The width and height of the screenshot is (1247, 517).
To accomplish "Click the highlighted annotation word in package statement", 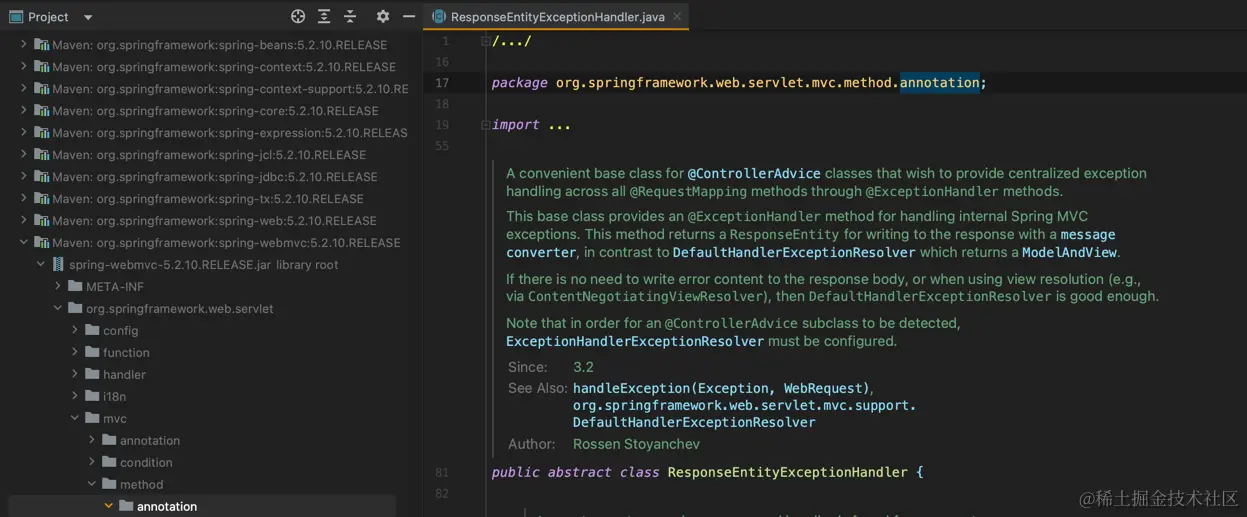I will click(939, 82).
